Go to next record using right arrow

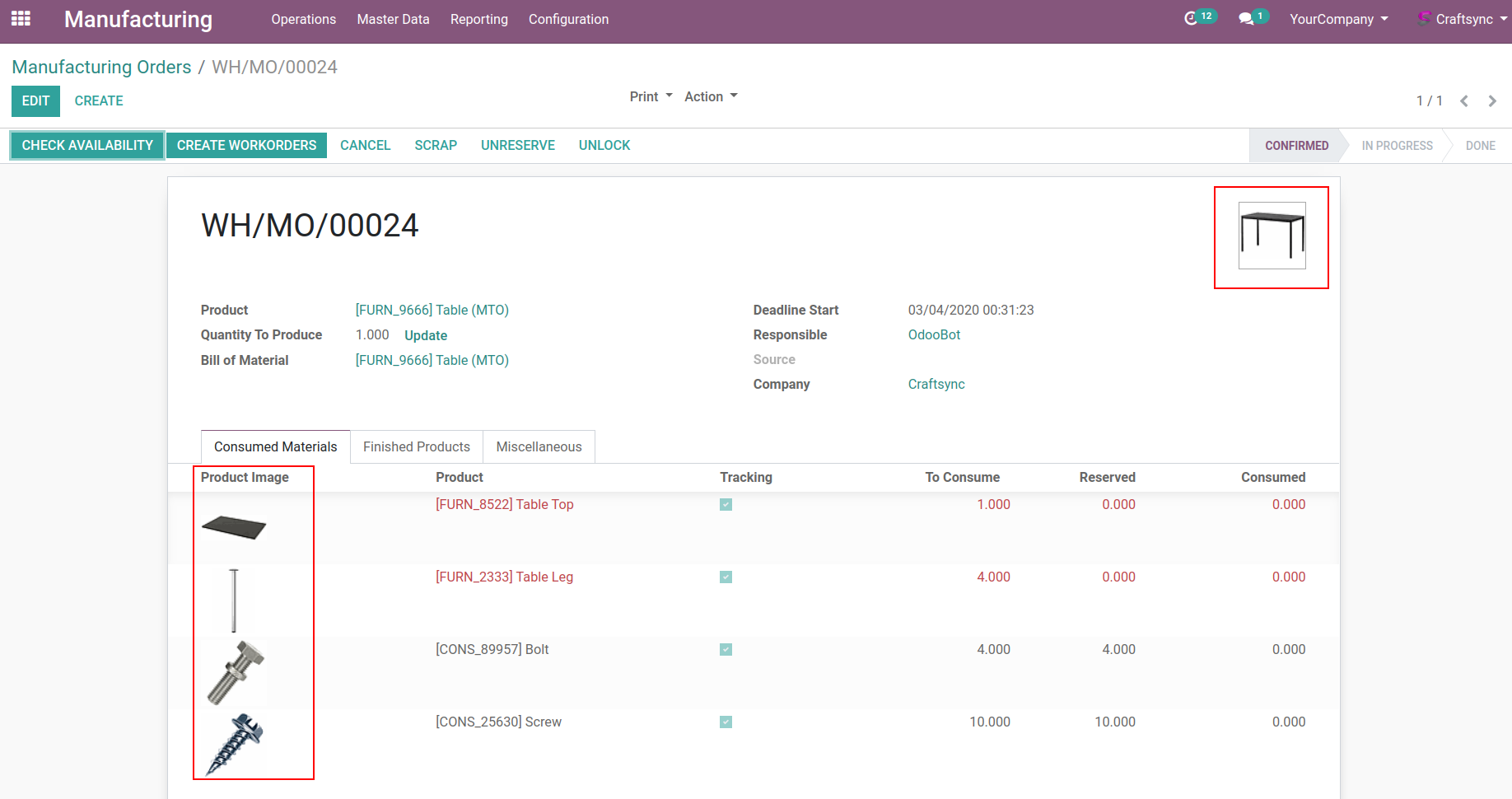coord(1492,100)
